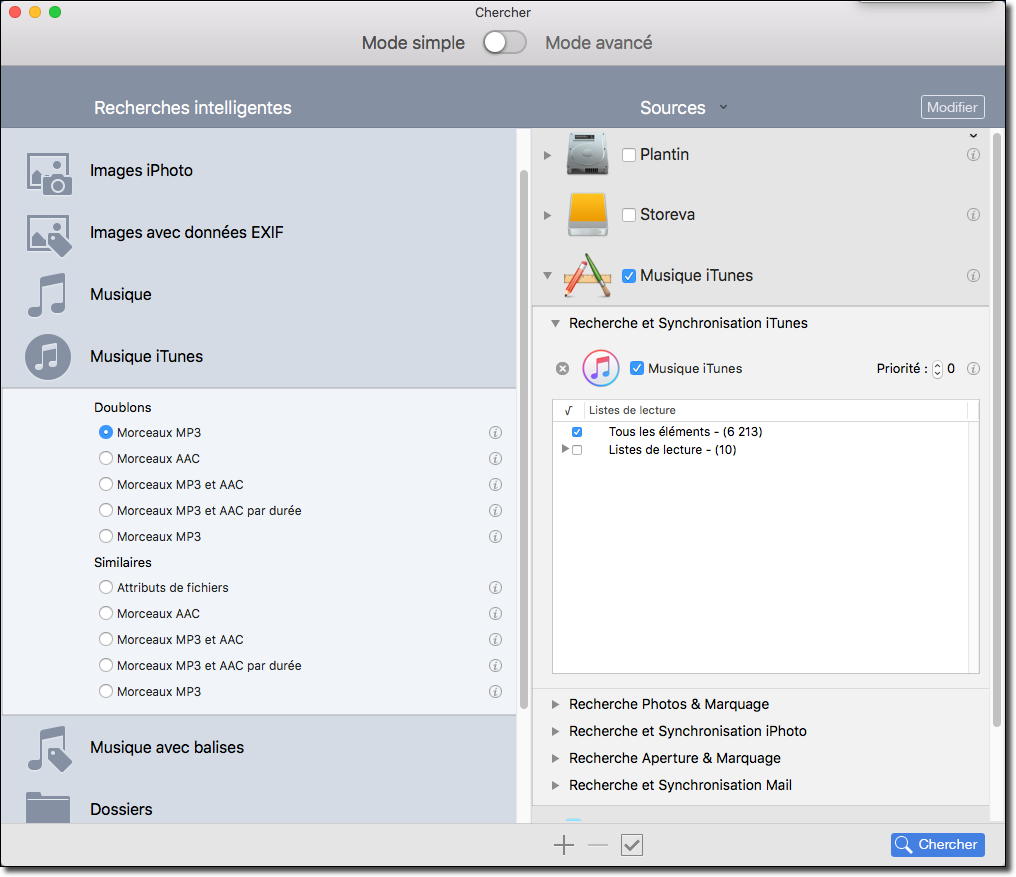Click the Plantin hard drive icon
This screenshot has height=877, width=1016.
(587, 154)
